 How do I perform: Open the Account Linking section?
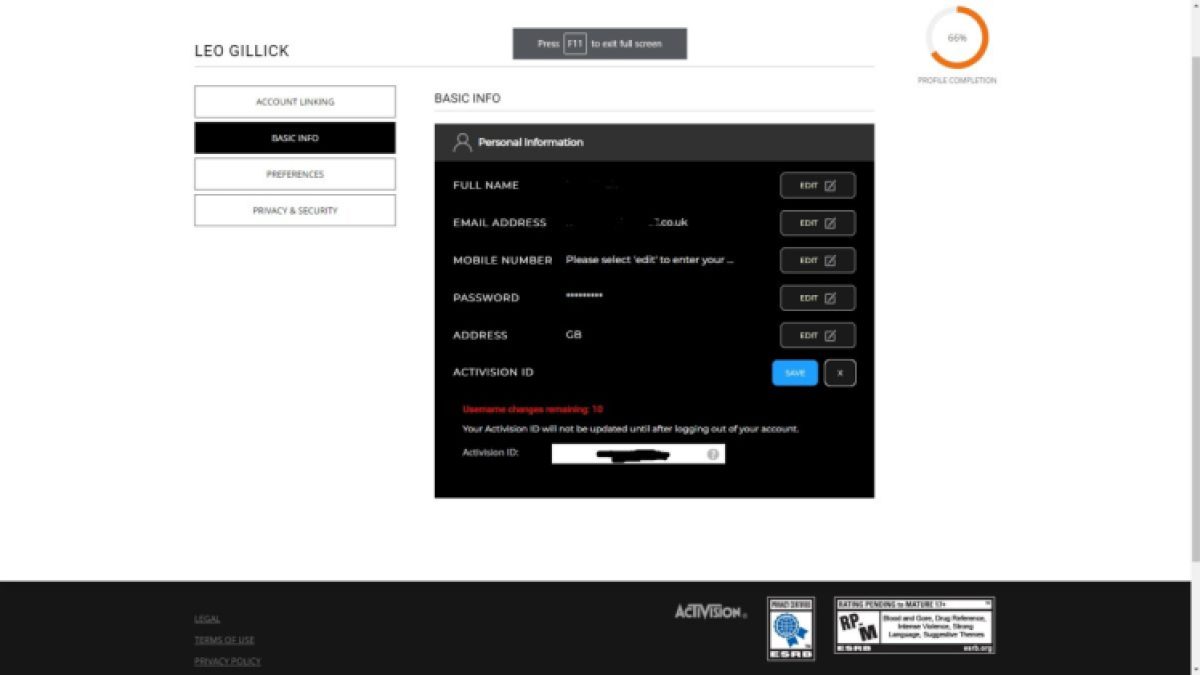295,102
